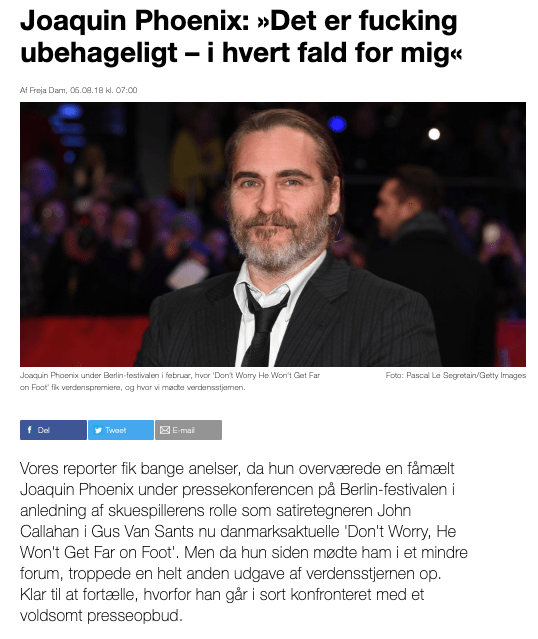
Task: Click the intro paragraph starting 'Vores reporter'
Action: coord(244,542)
